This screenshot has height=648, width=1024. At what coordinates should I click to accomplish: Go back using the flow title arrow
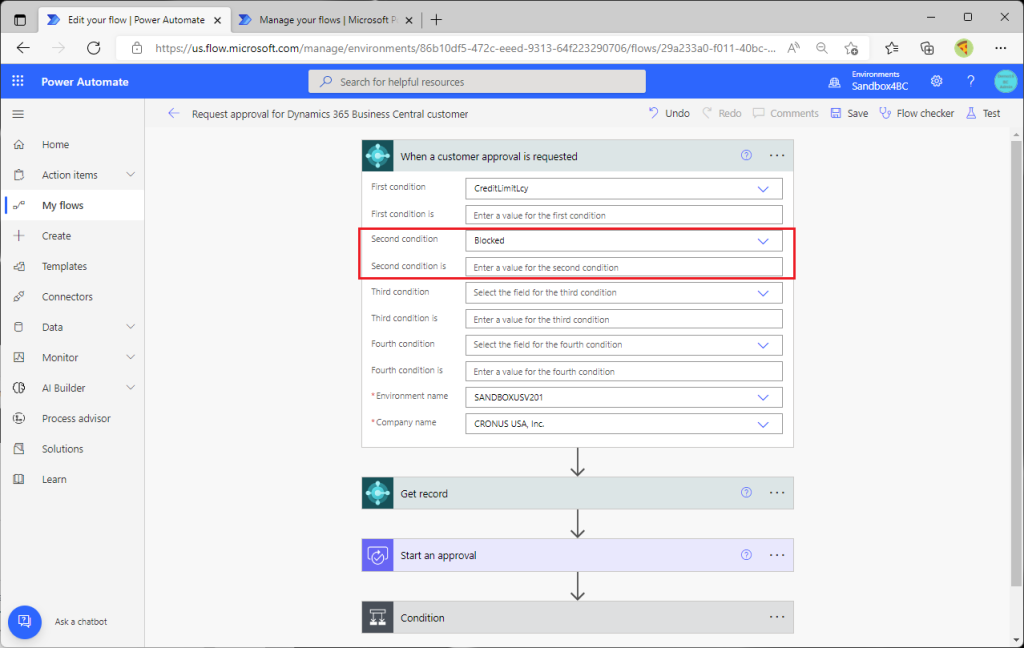pos(173,114)
